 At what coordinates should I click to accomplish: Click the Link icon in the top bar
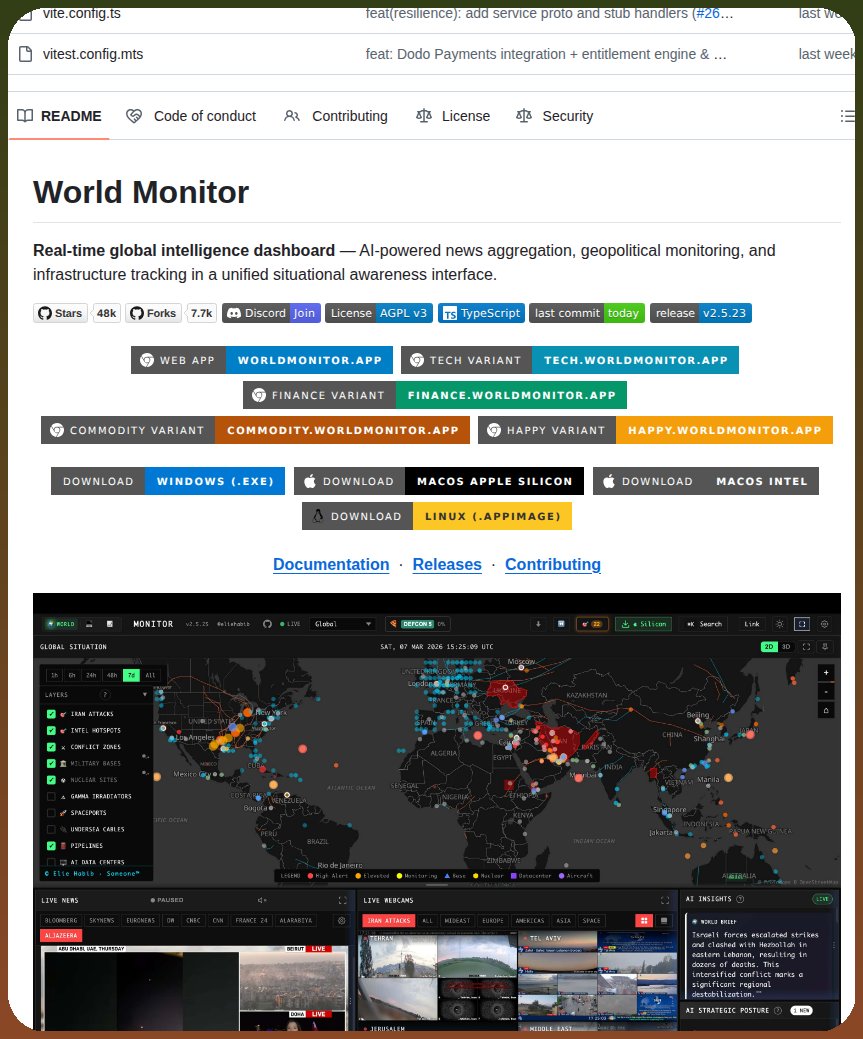click(752, 624)
